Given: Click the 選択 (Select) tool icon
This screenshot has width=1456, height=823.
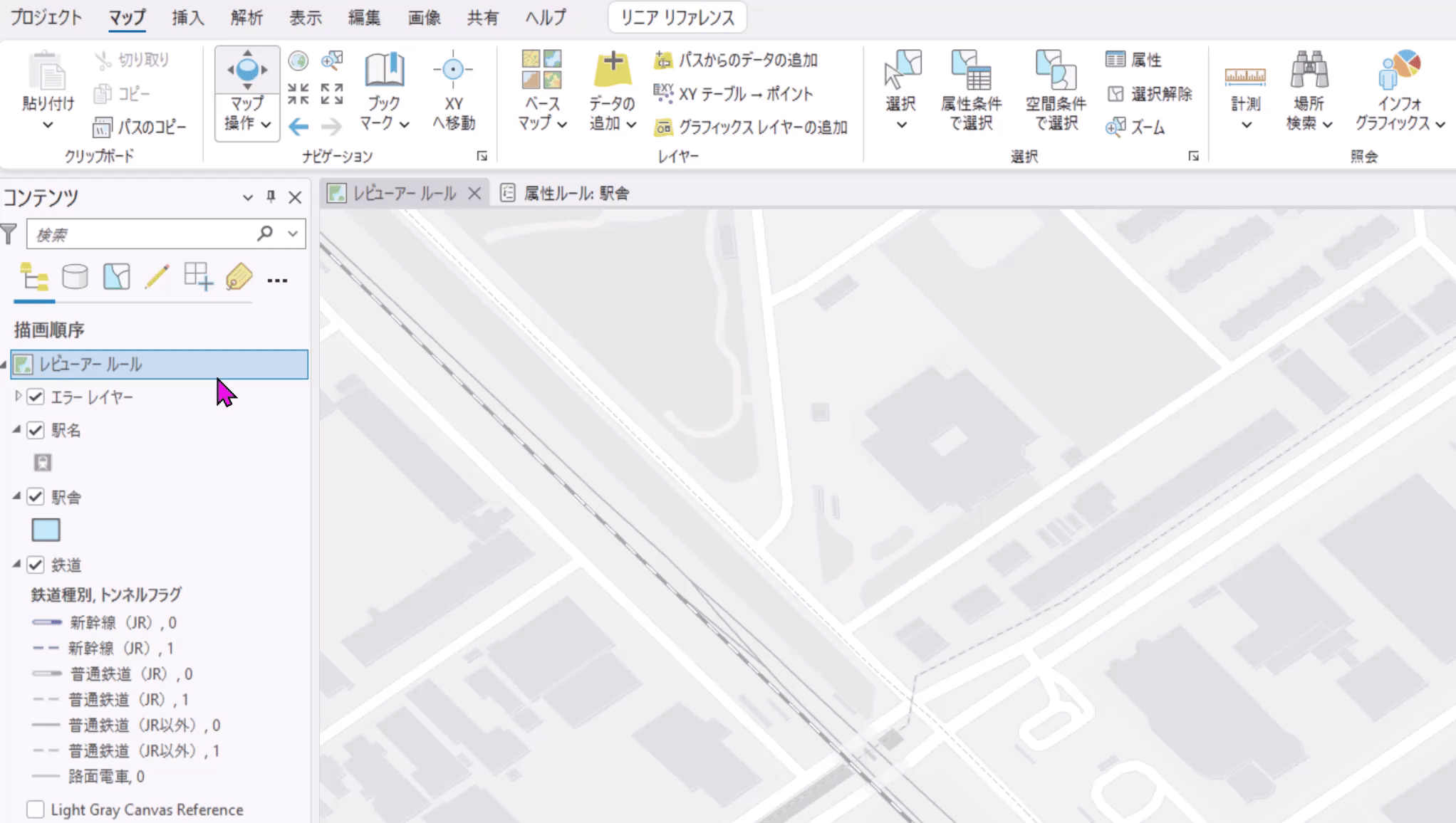Looking at the screenshot, I should point(902,70).
